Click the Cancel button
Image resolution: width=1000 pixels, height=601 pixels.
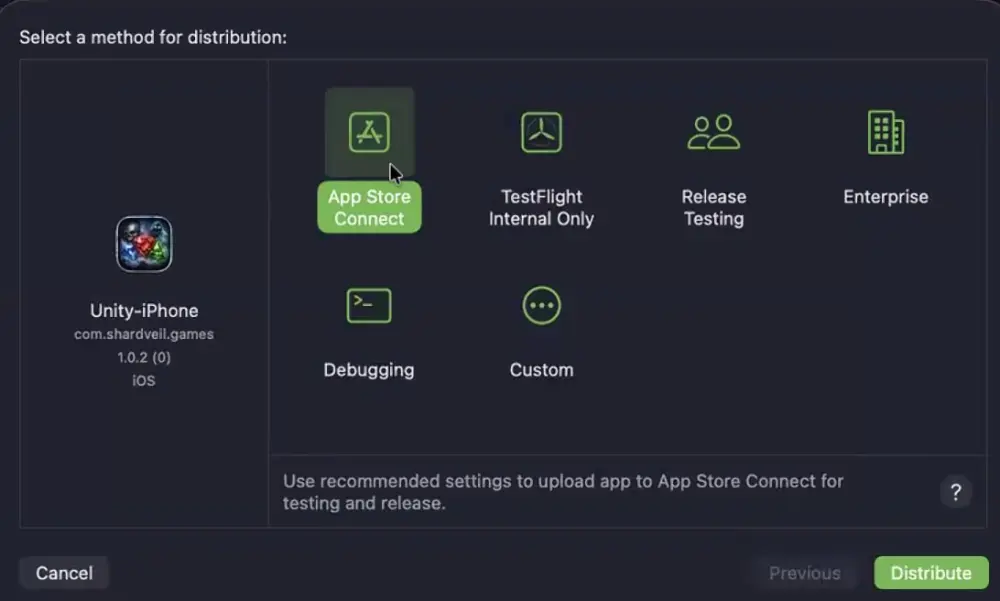[x=64, y=573]
